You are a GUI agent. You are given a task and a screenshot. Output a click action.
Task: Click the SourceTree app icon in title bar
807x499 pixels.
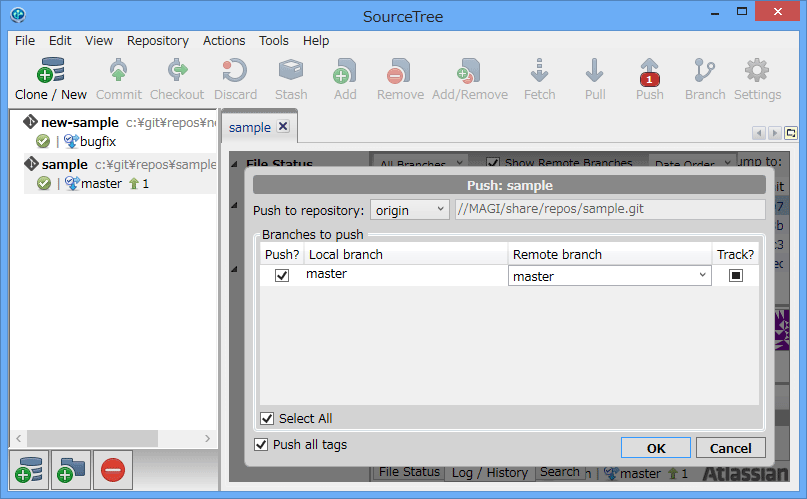tap(17, 15)
